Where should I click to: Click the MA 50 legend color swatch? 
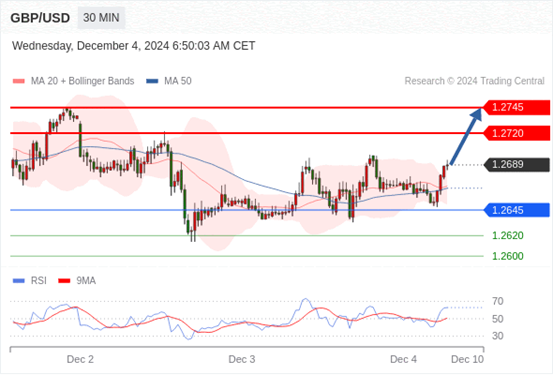click(x=152, y=81)
